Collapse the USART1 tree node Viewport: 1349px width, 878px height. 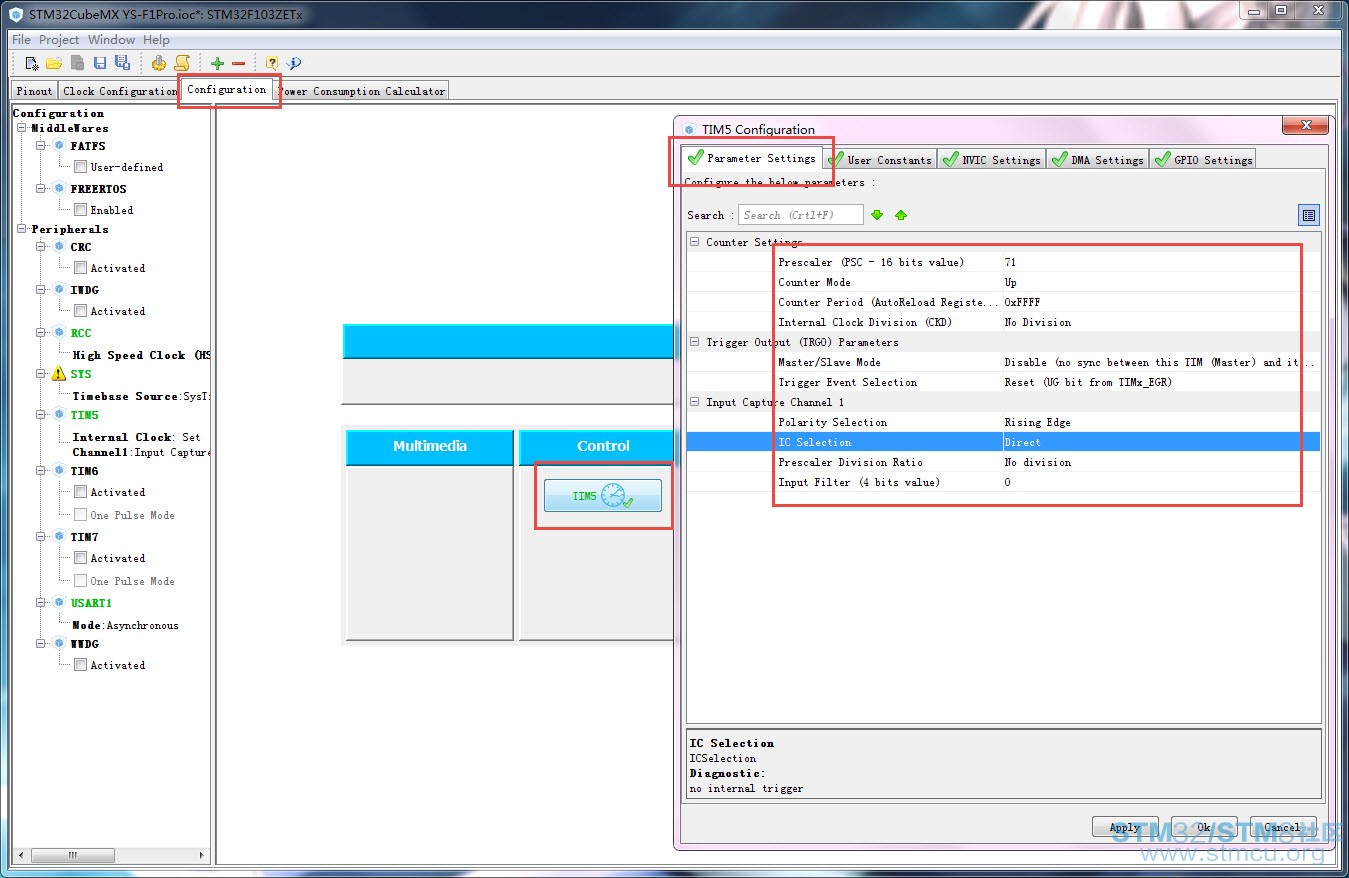point(42,603)
